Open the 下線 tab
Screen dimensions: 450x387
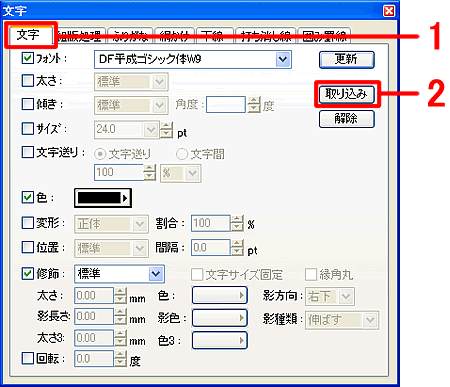214,36
